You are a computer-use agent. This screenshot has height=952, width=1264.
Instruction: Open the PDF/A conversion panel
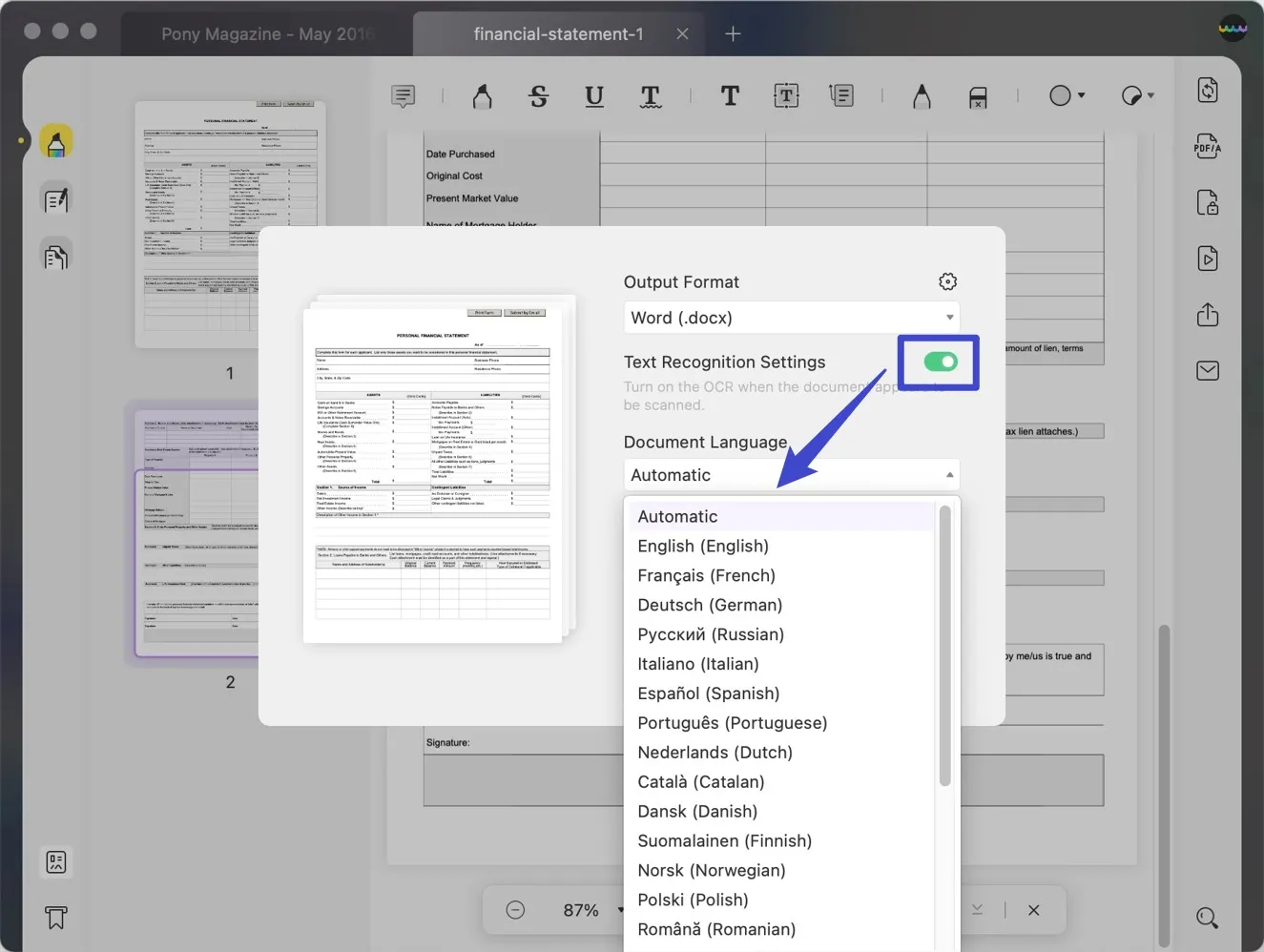pos(1207,146)
